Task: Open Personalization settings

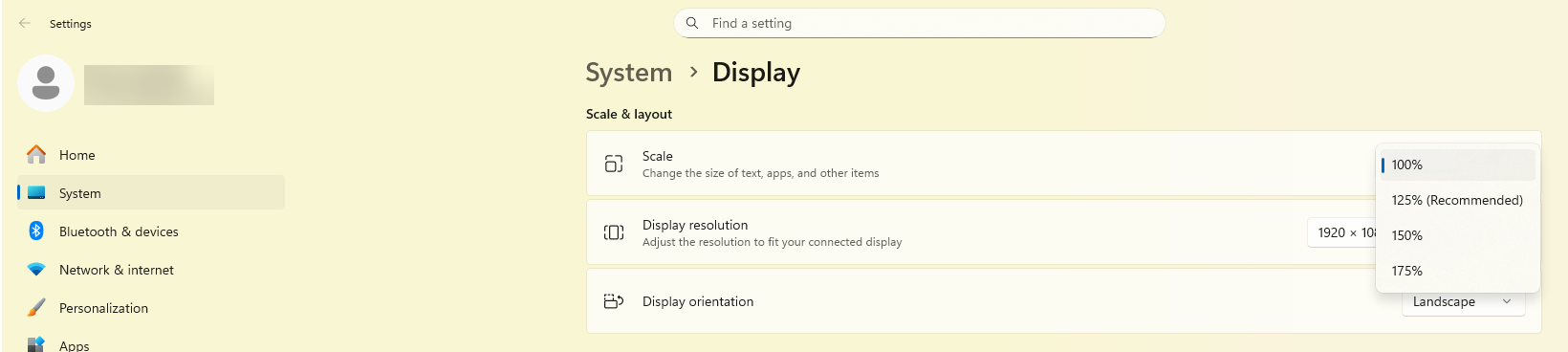Action: click(151, 307)
